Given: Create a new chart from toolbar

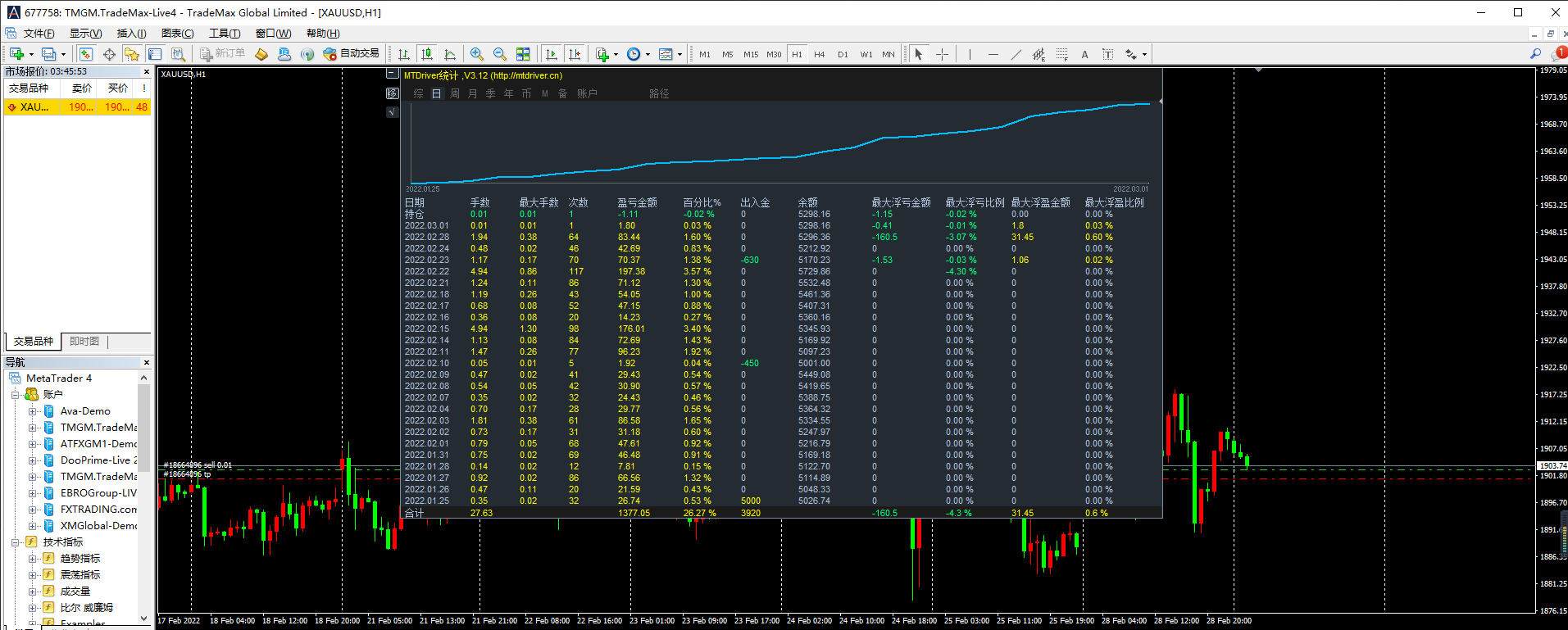Looking at the screenshot, I should (16, 54).
